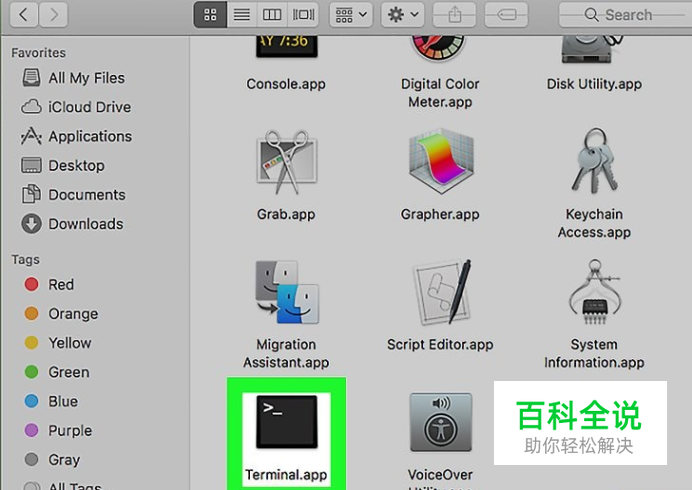The height and width of the screenshot is (490, 692).
Task: Switch to icon view
Action: tap(211, 15)
